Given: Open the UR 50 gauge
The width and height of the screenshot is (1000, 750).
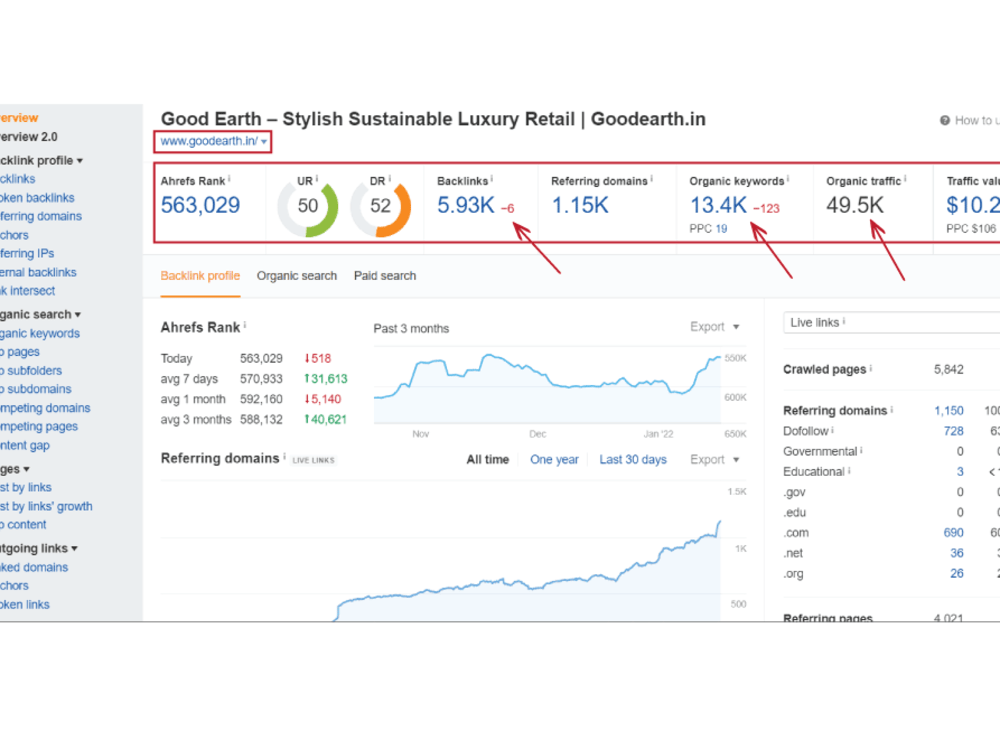Looking at the screenshot, I should click(307, 209).
